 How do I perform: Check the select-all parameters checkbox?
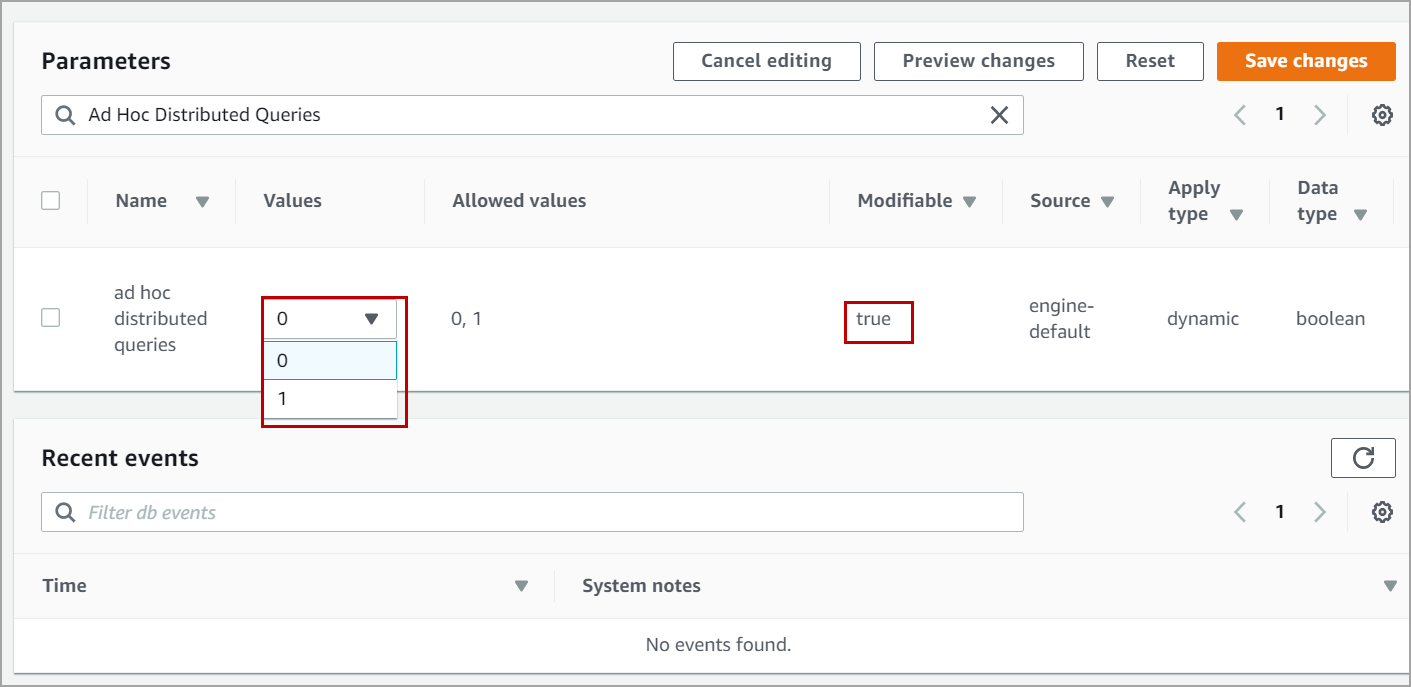coord(50,201)
